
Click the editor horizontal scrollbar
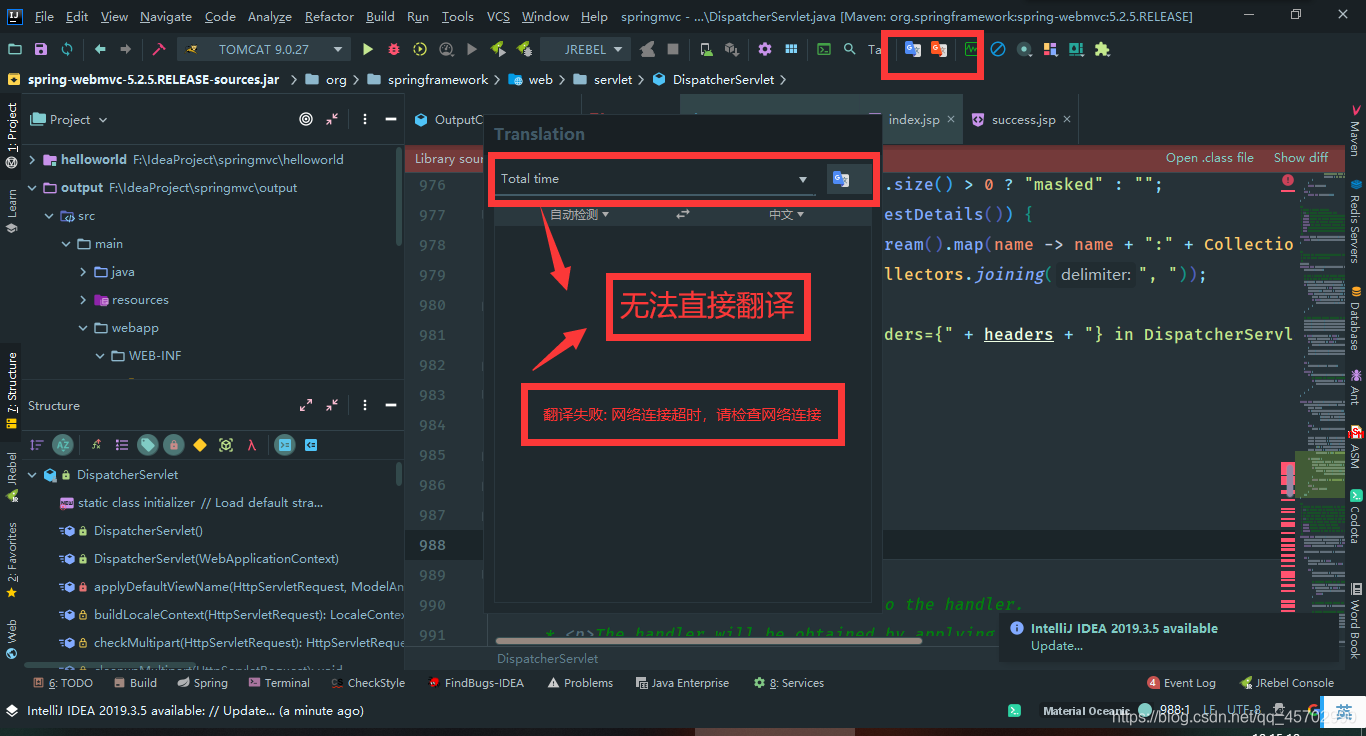point(708,641)
